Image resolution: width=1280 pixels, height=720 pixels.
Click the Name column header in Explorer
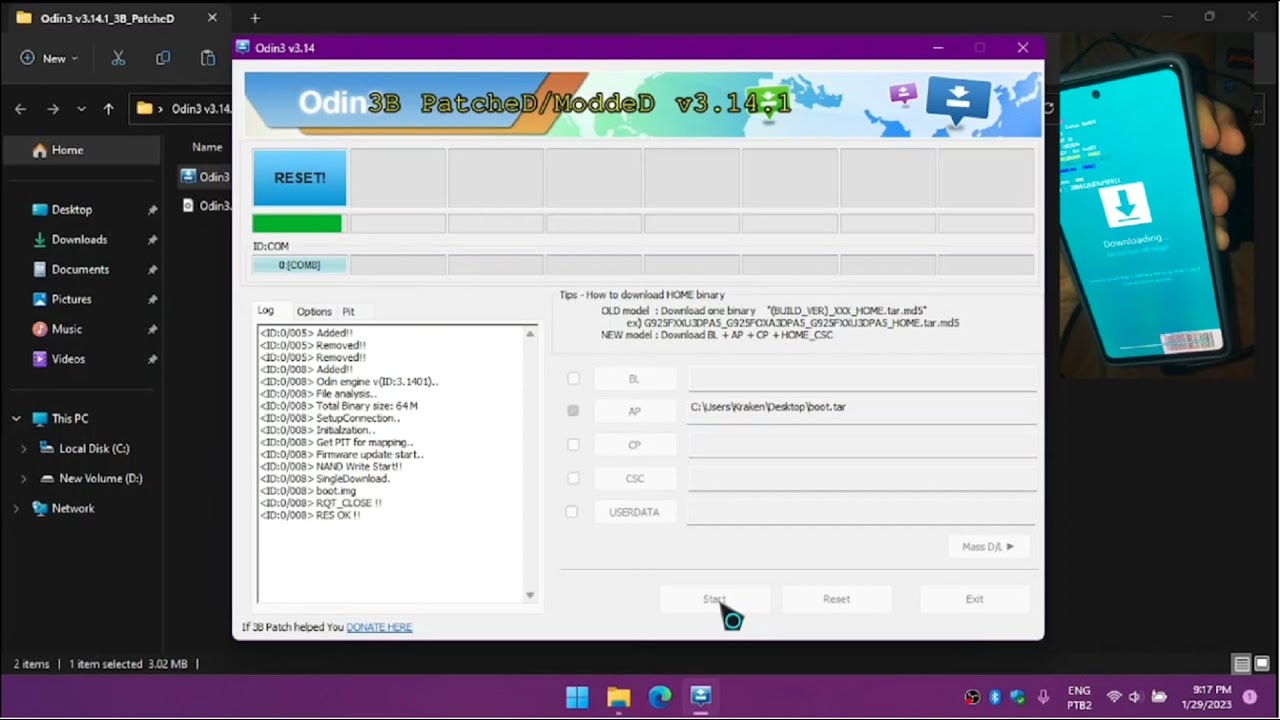coord(207,147)
